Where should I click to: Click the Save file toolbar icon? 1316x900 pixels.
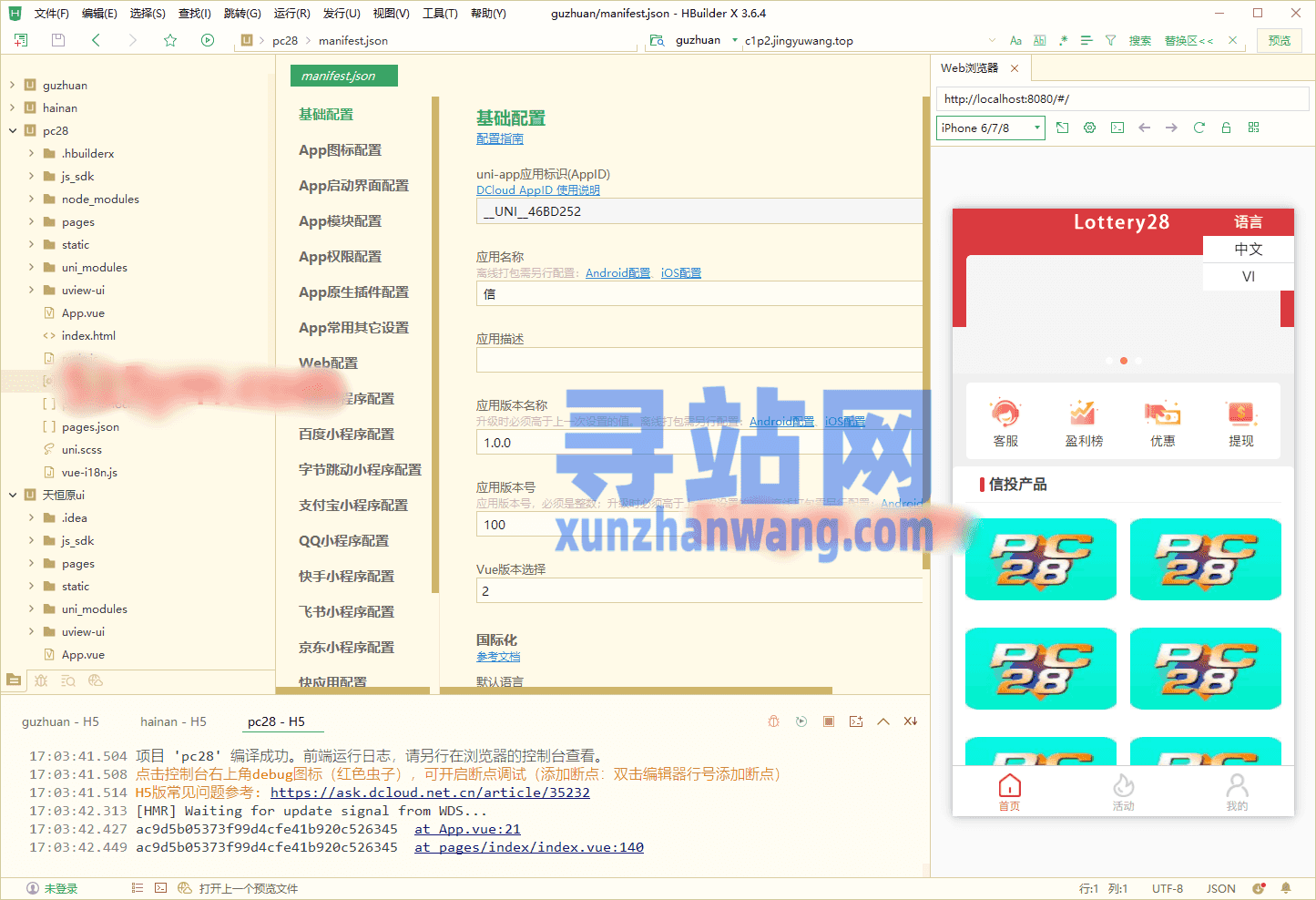58,40
